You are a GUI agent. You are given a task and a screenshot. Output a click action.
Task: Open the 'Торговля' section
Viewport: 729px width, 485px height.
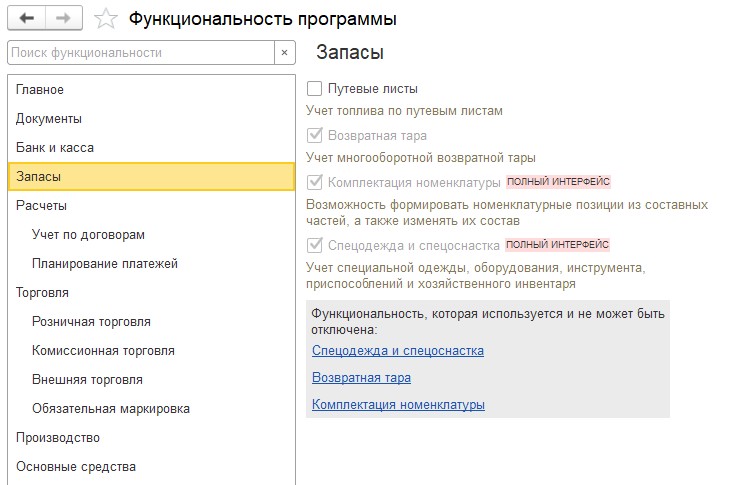click(x=152, y=292)
